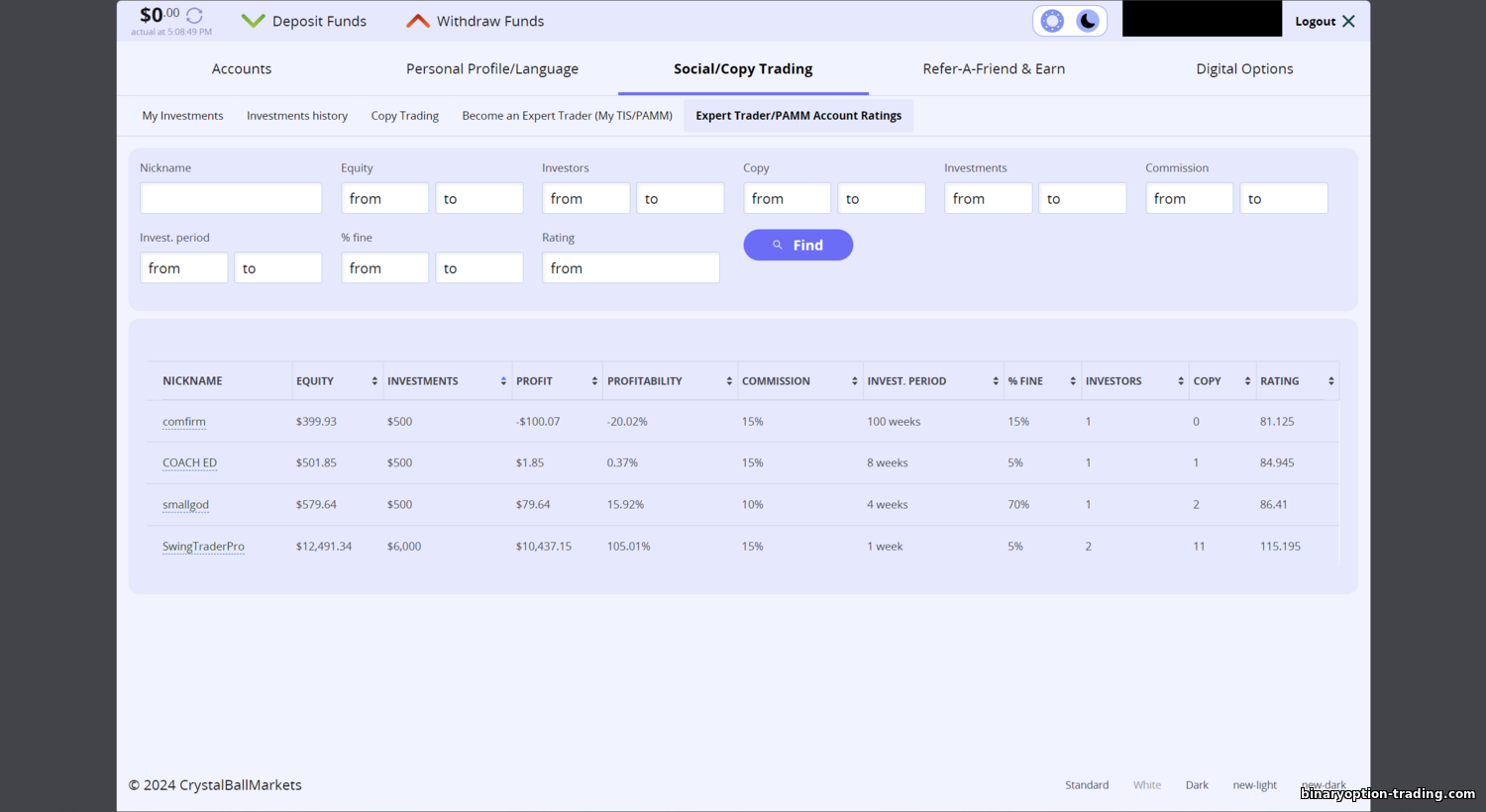Switch to dark mode moon icon
The image size is (1486, 812).
(1088, 21)
